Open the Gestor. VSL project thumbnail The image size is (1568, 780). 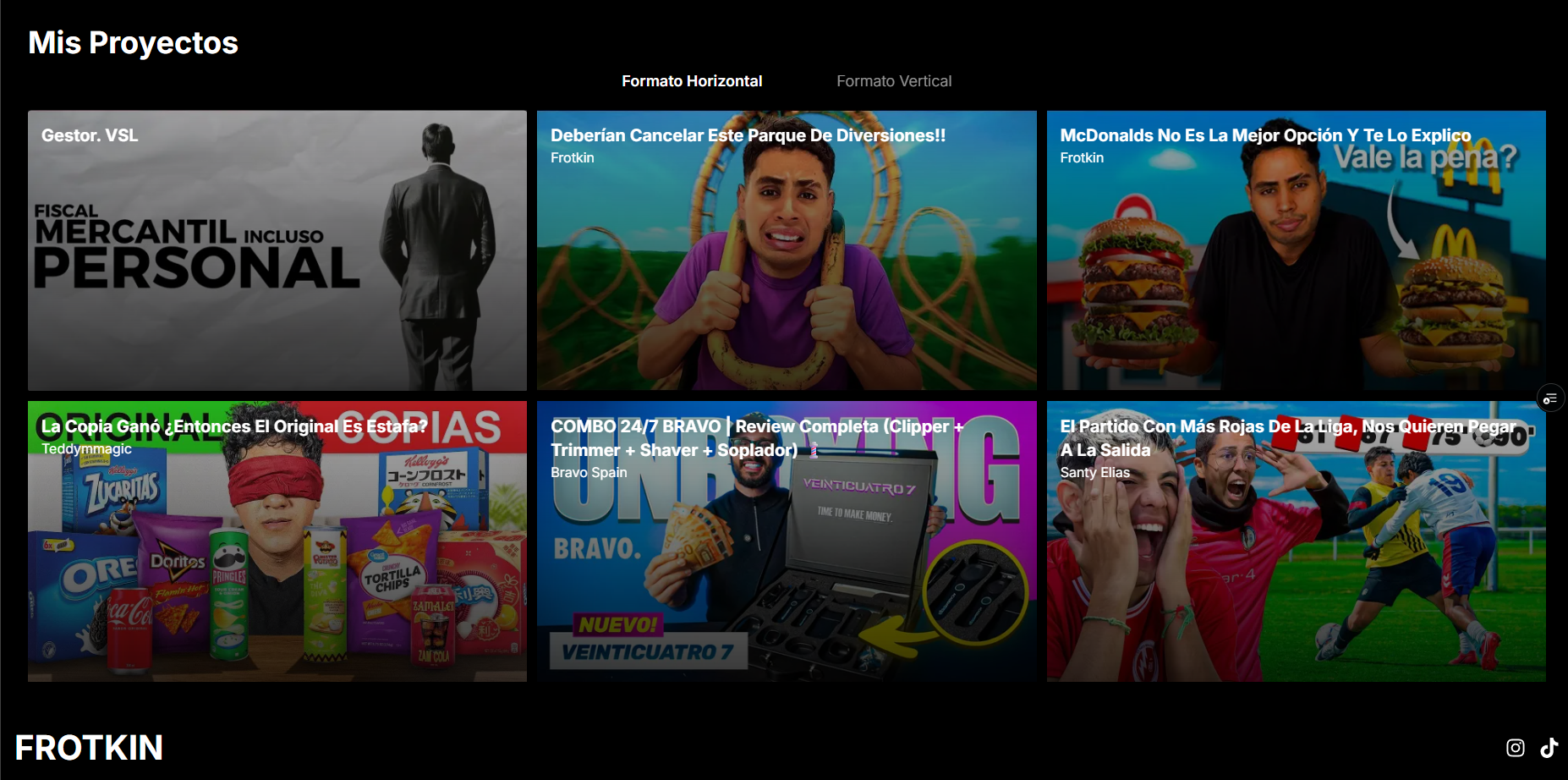click(277, 250)
